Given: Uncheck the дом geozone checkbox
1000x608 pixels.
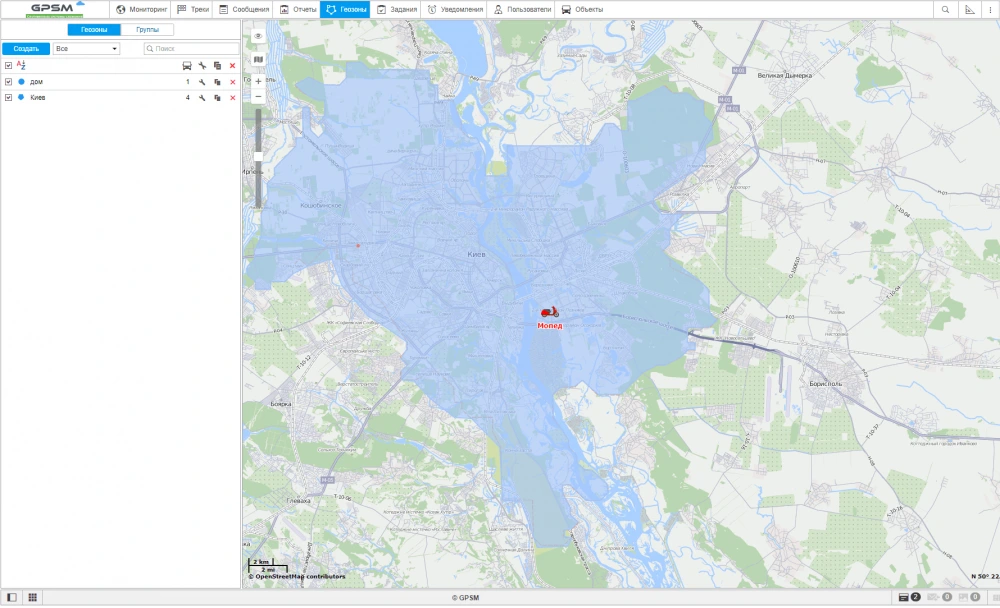Looking at the screenshot, I should 8,81.
